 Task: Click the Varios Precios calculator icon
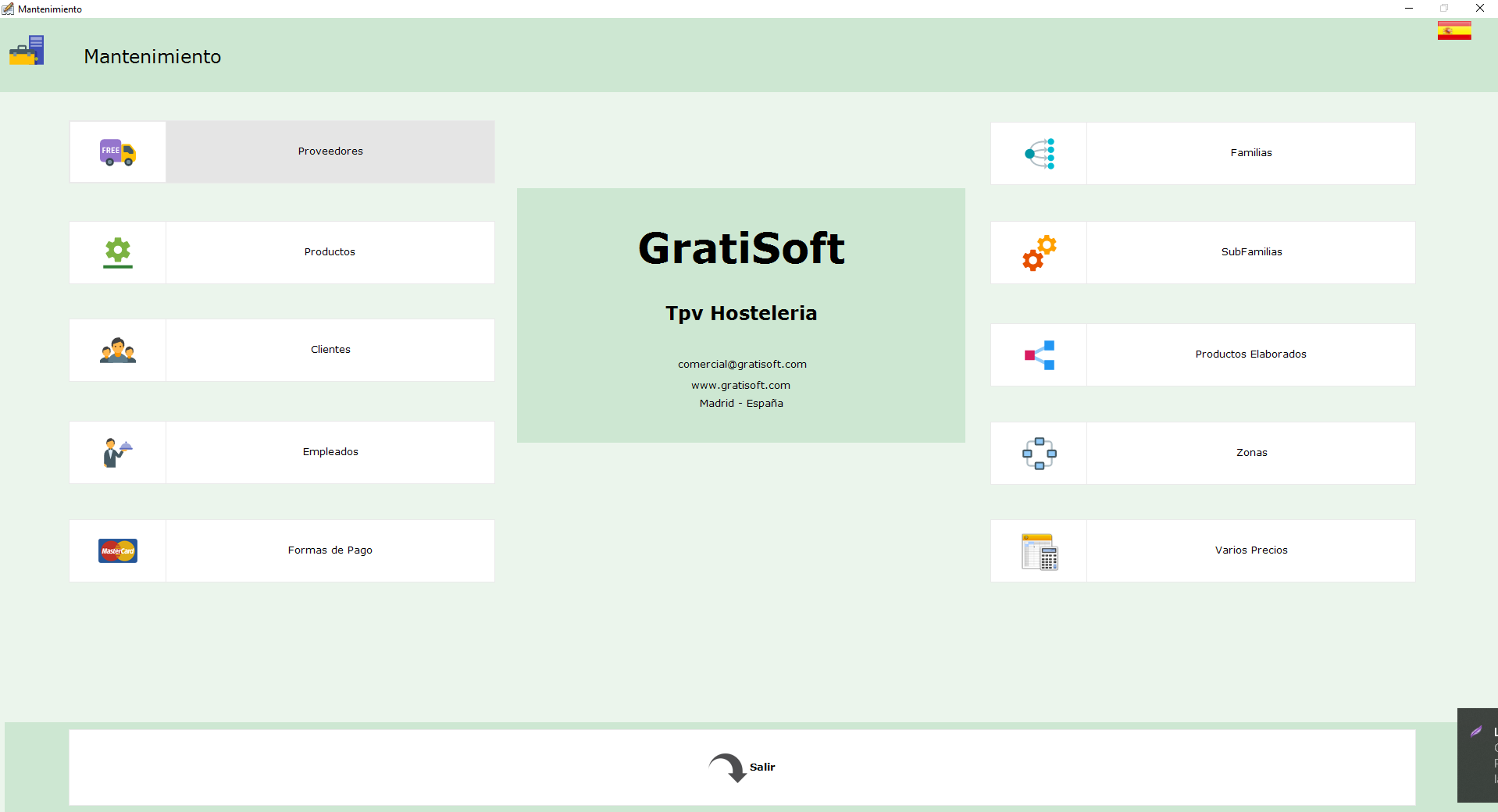point(1040,551)
